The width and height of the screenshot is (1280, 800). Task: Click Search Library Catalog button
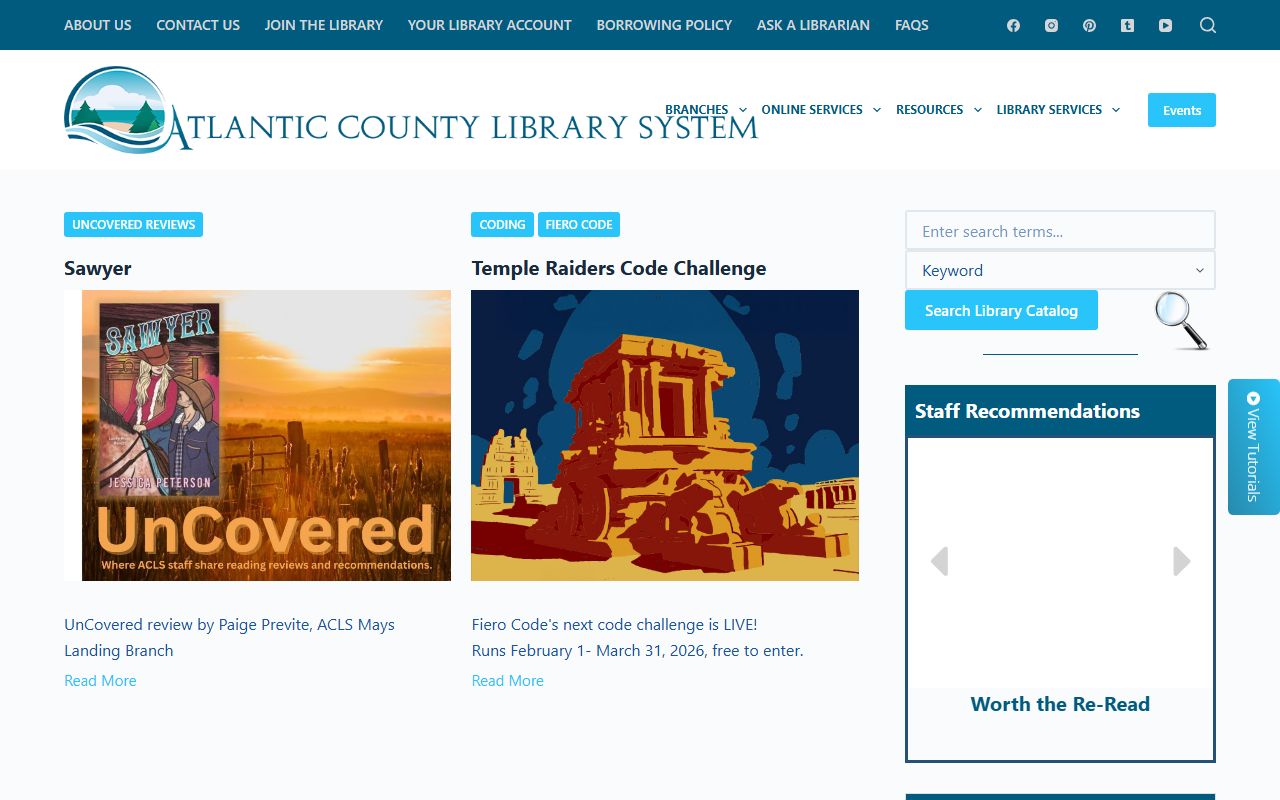point(1001,310)
